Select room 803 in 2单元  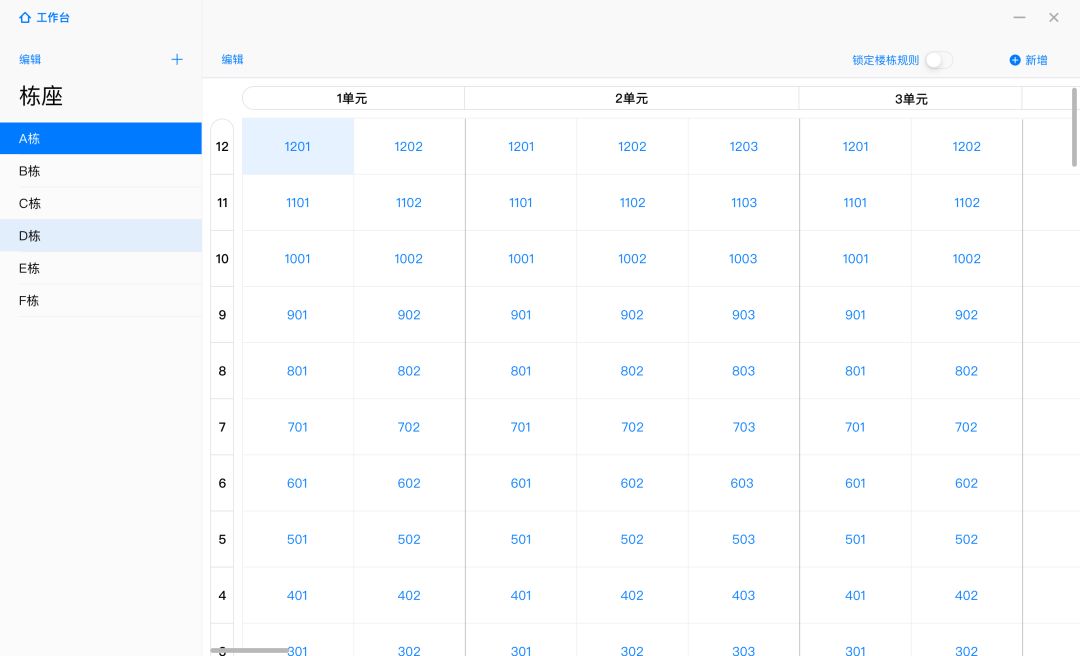click(743, 371)
